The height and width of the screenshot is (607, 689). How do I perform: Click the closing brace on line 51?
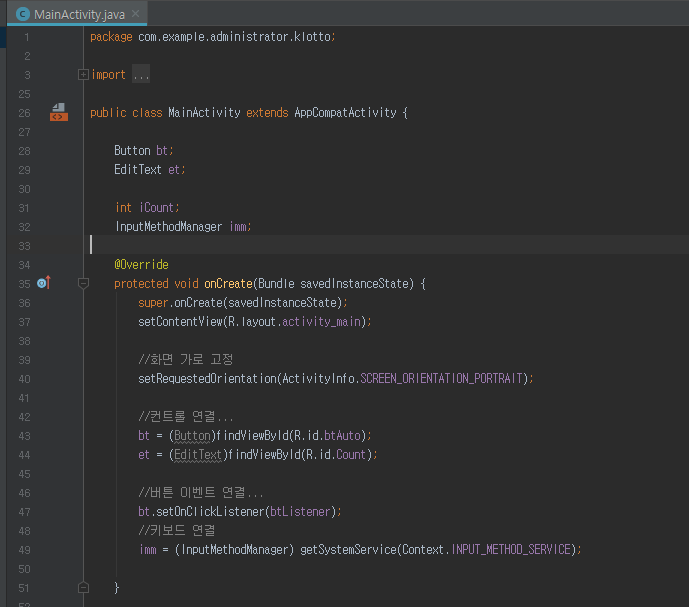click(x=116, y=588)
